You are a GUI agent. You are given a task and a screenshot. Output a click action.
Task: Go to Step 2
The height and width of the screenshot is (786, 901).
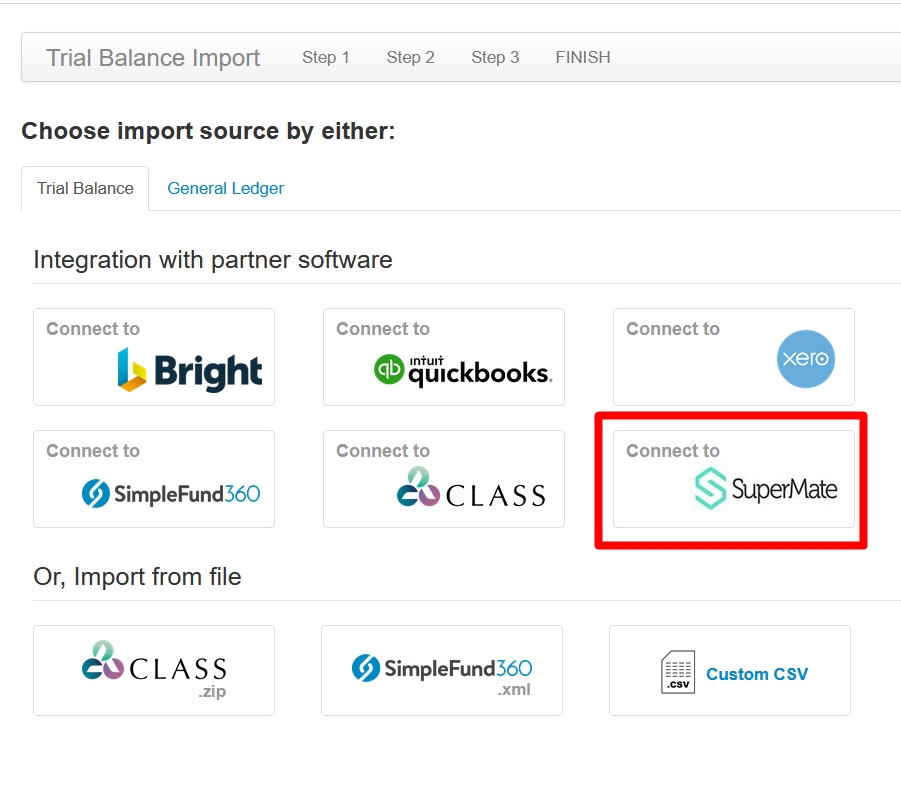(x=410, y=57)
